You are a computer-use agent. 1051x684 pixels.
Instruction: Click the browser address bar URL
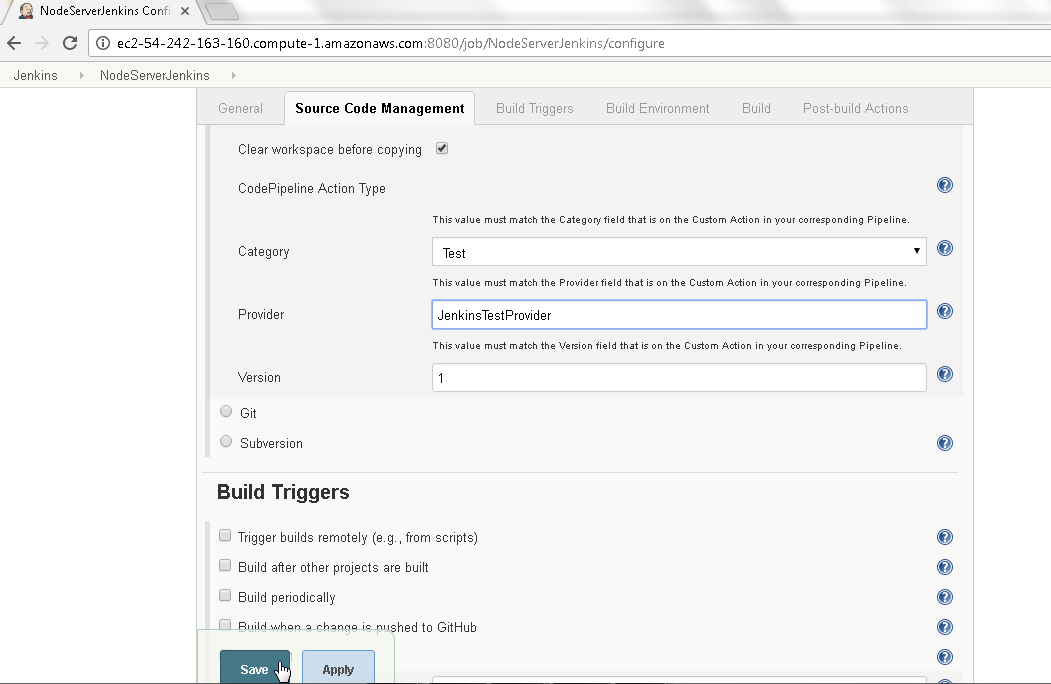[391, 44]
